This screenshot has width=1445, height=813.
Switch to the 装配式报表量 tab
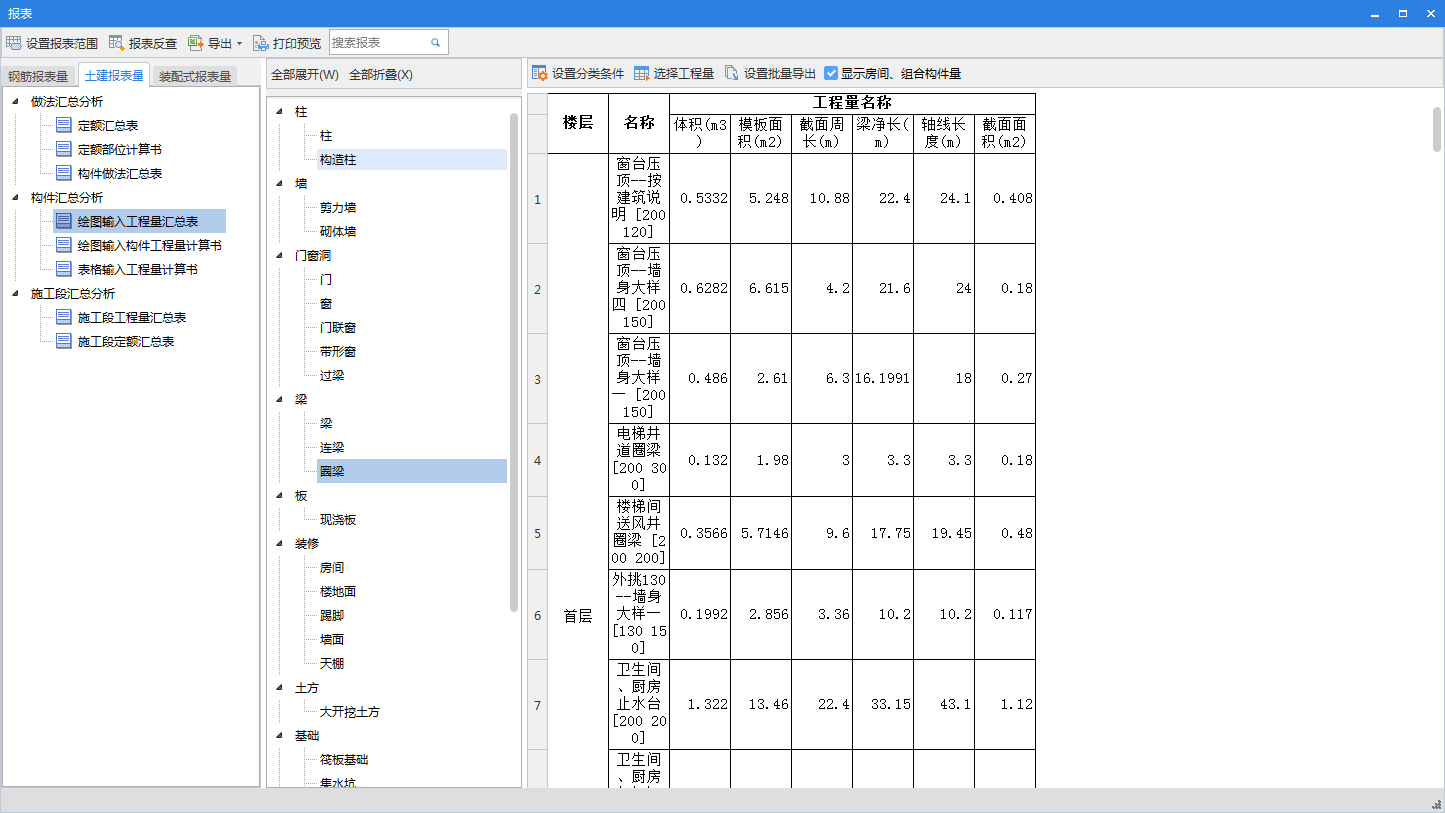(x=195, y=76)
